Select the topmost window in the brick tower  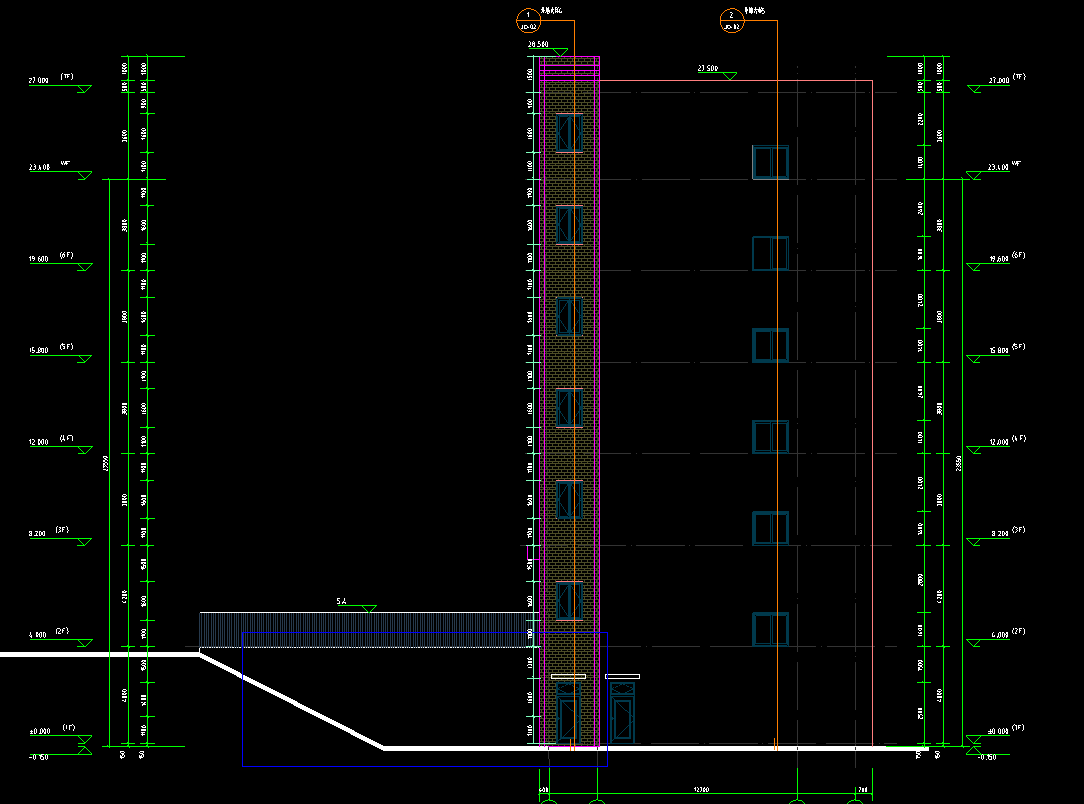[x=569, y=132]
